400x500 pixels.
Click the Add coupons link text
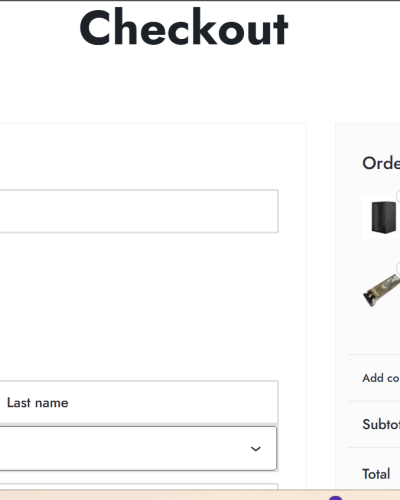click(x=381, y=378)
